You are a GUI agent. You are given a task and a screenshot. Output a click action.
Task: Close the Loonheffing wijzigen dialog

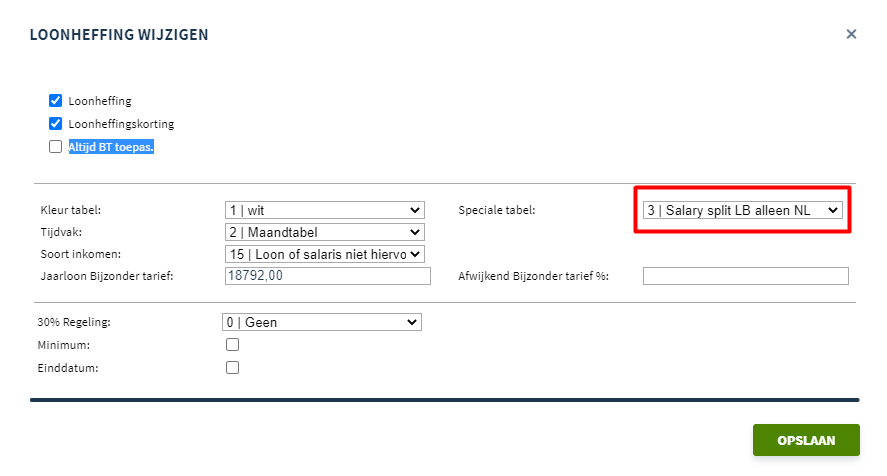pyautogui.click(x=851, y=34)
